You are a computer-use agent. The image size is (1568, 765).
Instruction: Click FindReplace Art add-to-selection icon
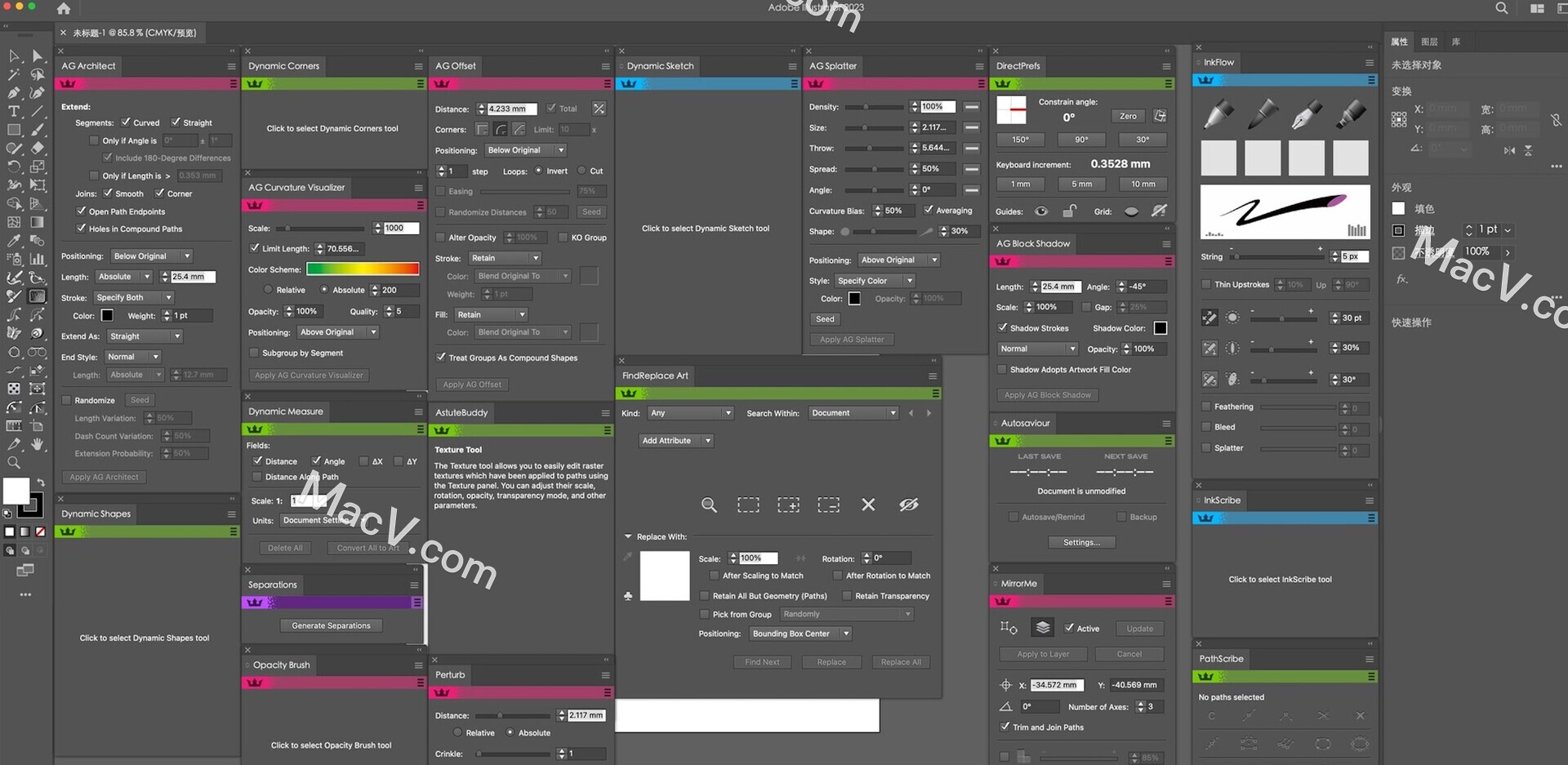(x=788, y=505)
